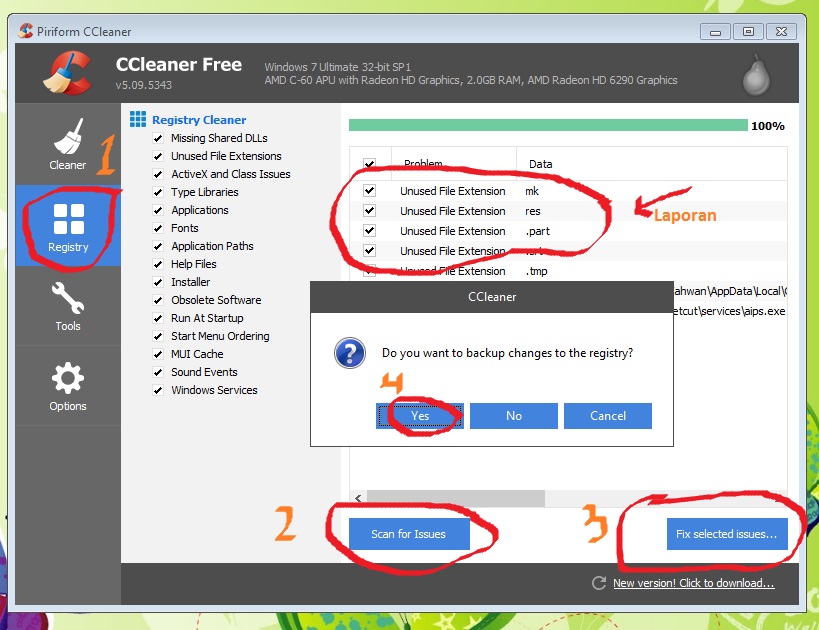Click the .tmp data cell
Image resolution: width=819 pixels, height=630 pixels.
pos(536,271)
